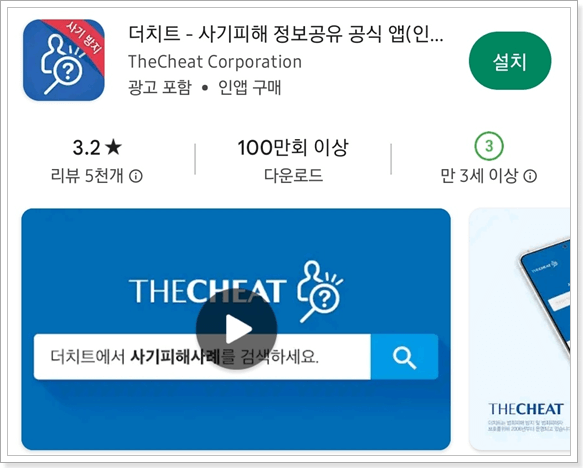This screenshot has height=468, width=583.
Task: Click info icon beside 만 3세 이상
Action: (x=530, y=176)
